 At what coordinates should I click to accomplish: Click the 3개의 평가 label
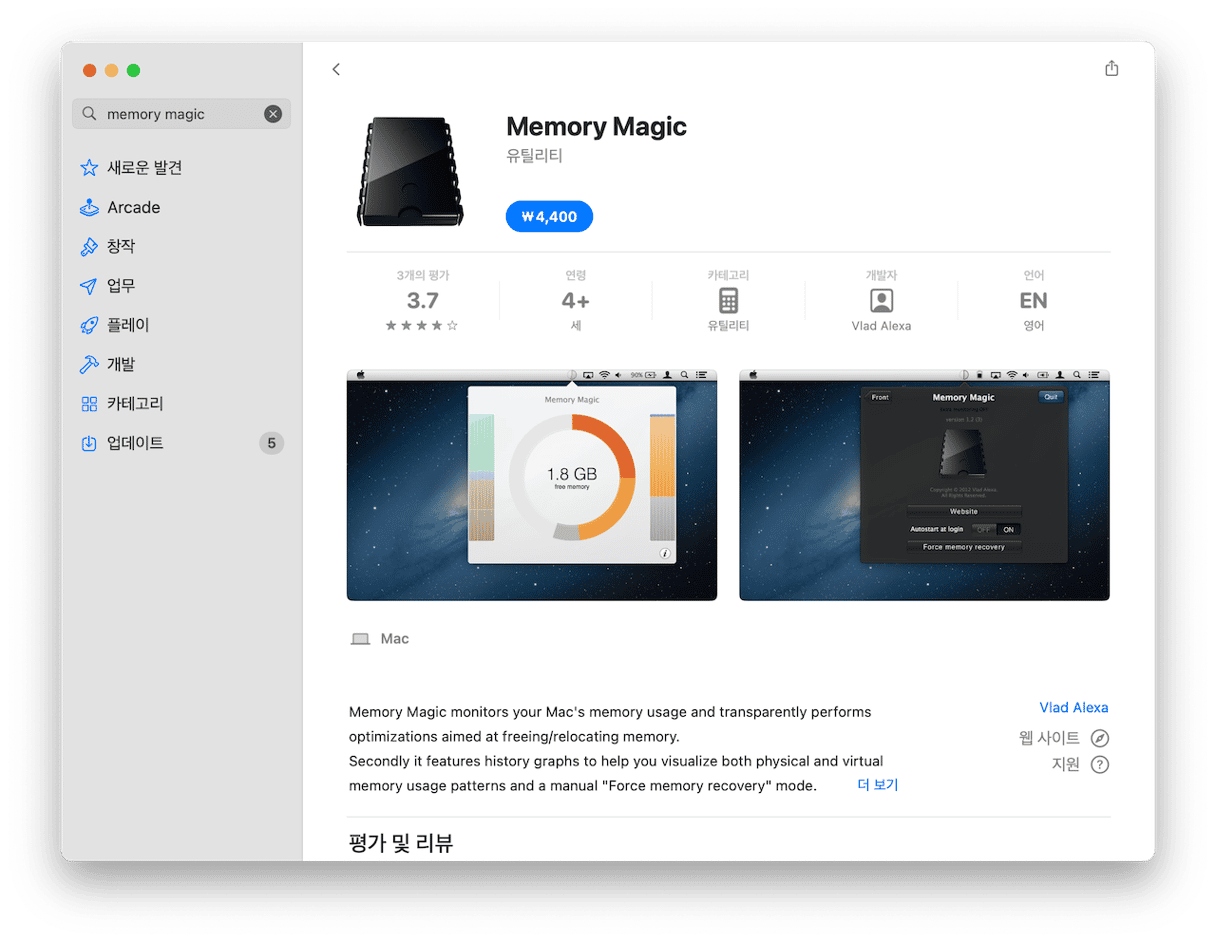[x=423, y=275]
